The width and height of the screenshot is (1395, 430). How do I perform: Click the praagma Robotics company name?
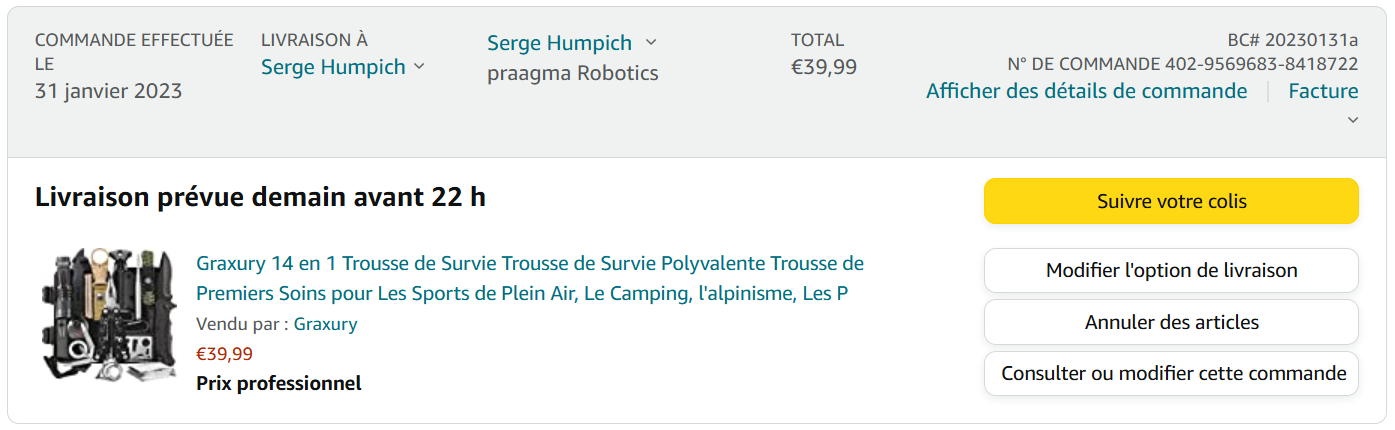572,73
